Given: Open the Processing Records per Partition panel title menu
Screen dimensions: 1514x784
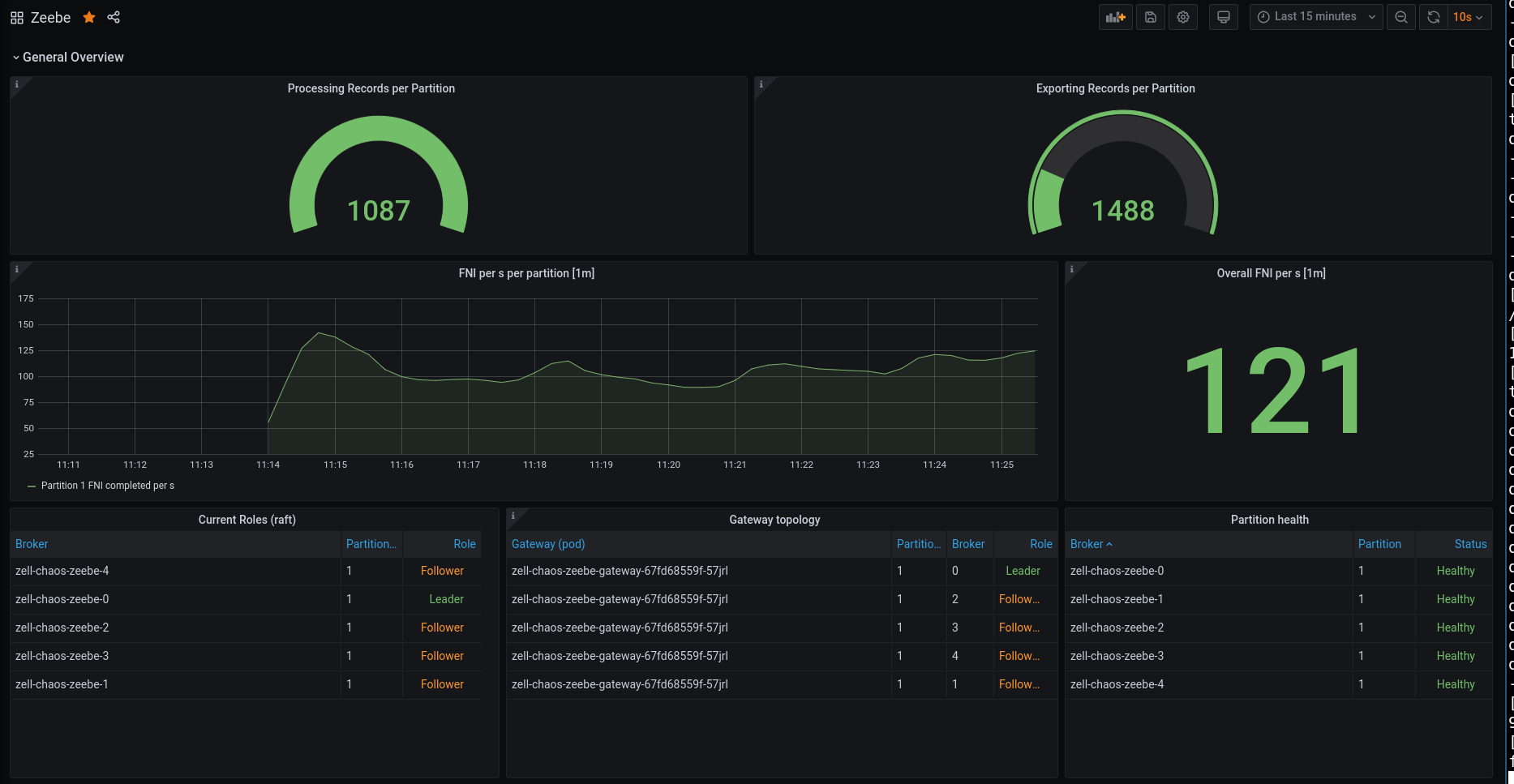Looking at the screenshot, I should pyautogui.click(x=371, y=88).
